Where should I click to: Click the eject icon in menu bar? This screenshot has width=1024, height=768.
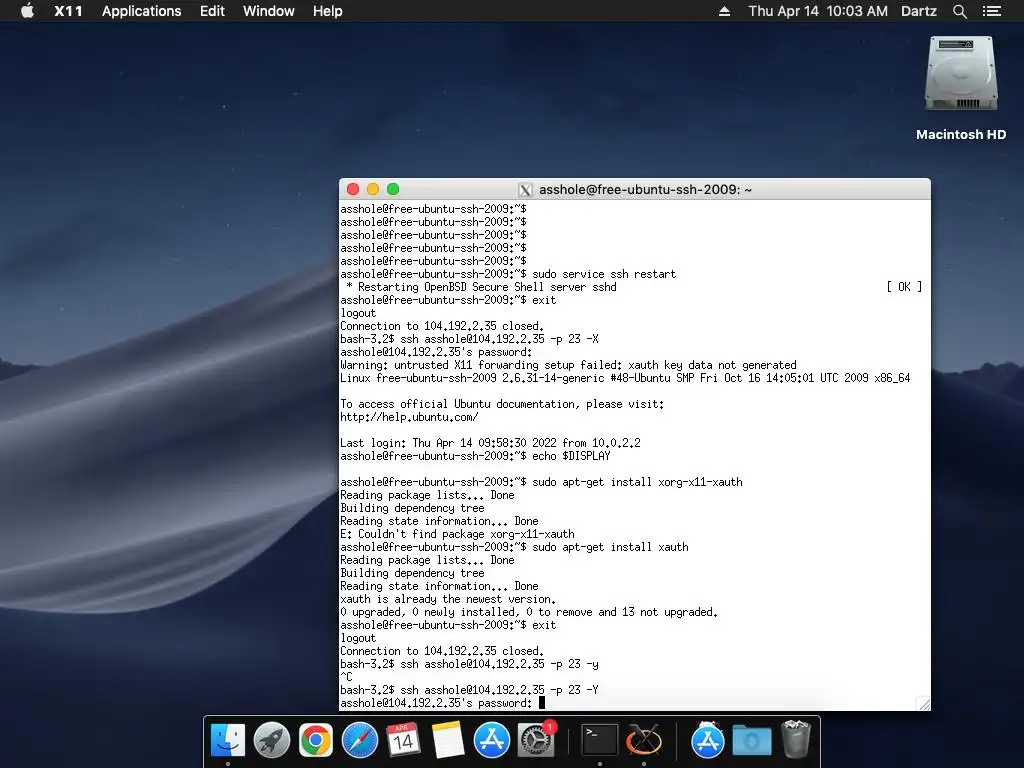click(x=724, y=11)
